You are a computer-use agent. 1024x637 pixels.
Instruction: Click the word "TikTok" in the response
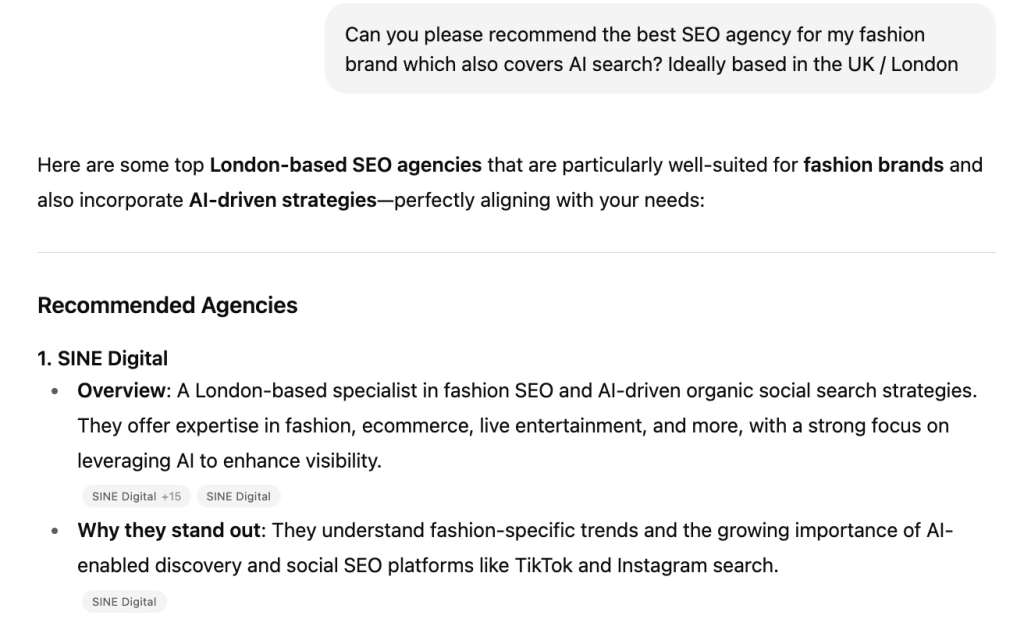tap(543, 565)
